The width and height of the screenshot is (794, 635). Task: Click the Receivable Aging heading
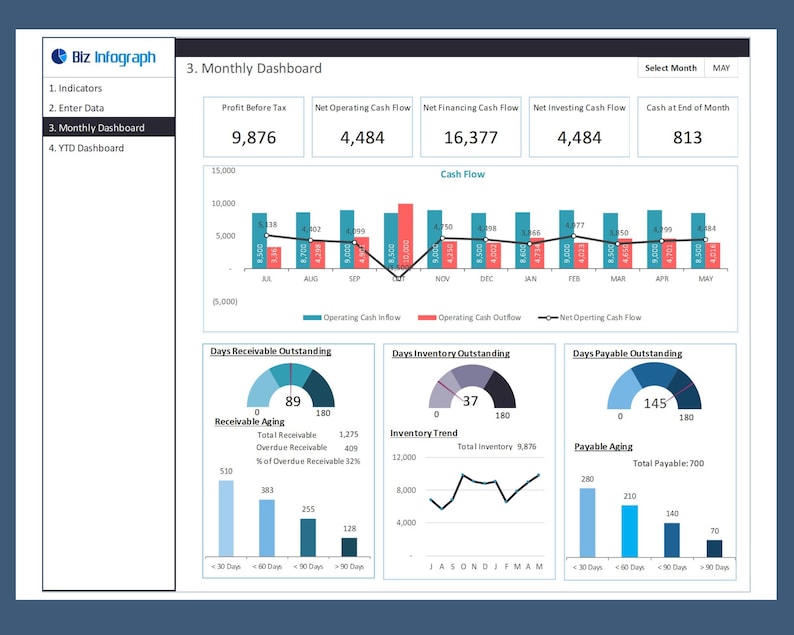coord(249,421)
